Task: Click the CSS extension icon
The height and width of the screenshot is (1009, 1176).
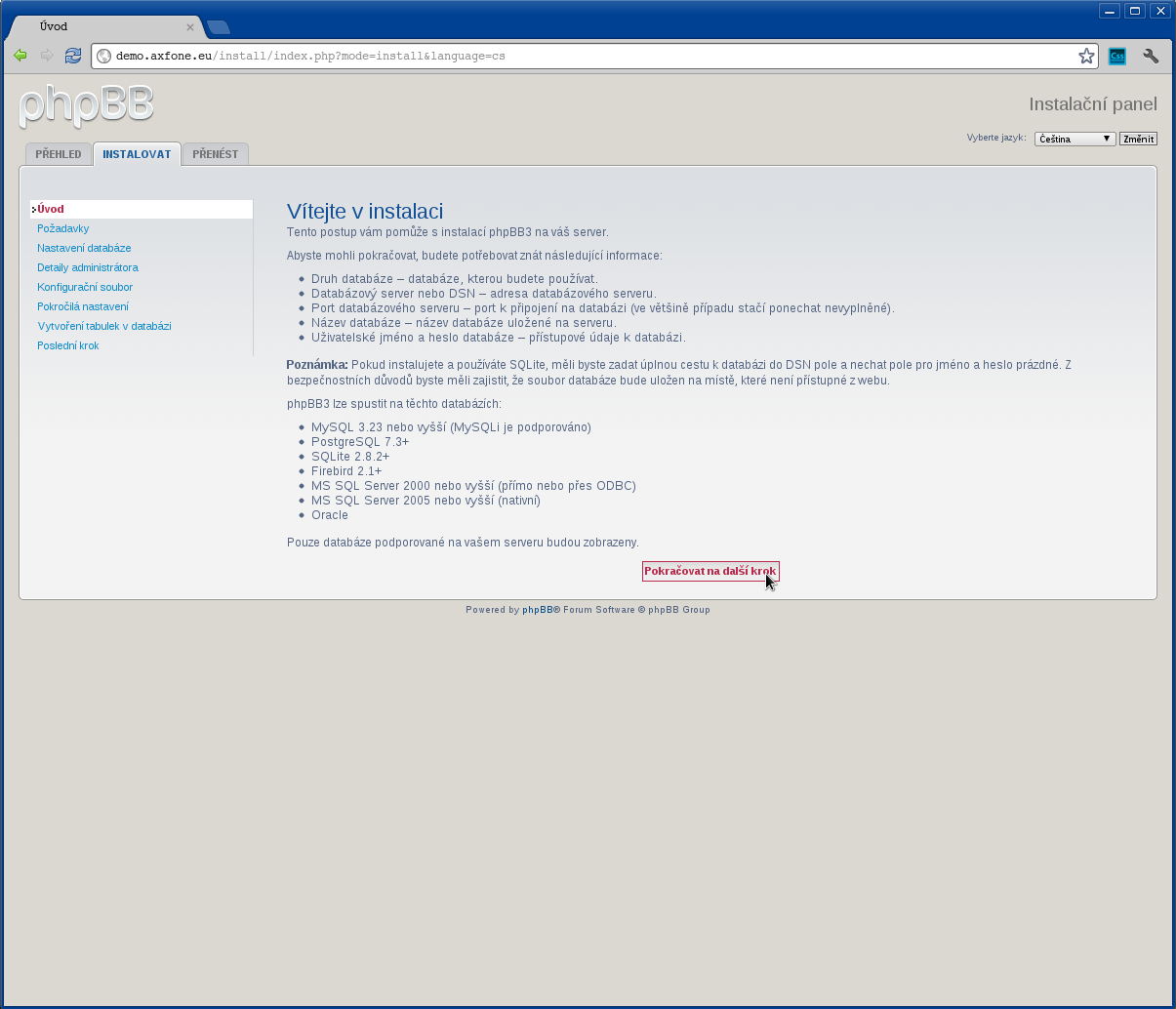Action: [1115, 56]
